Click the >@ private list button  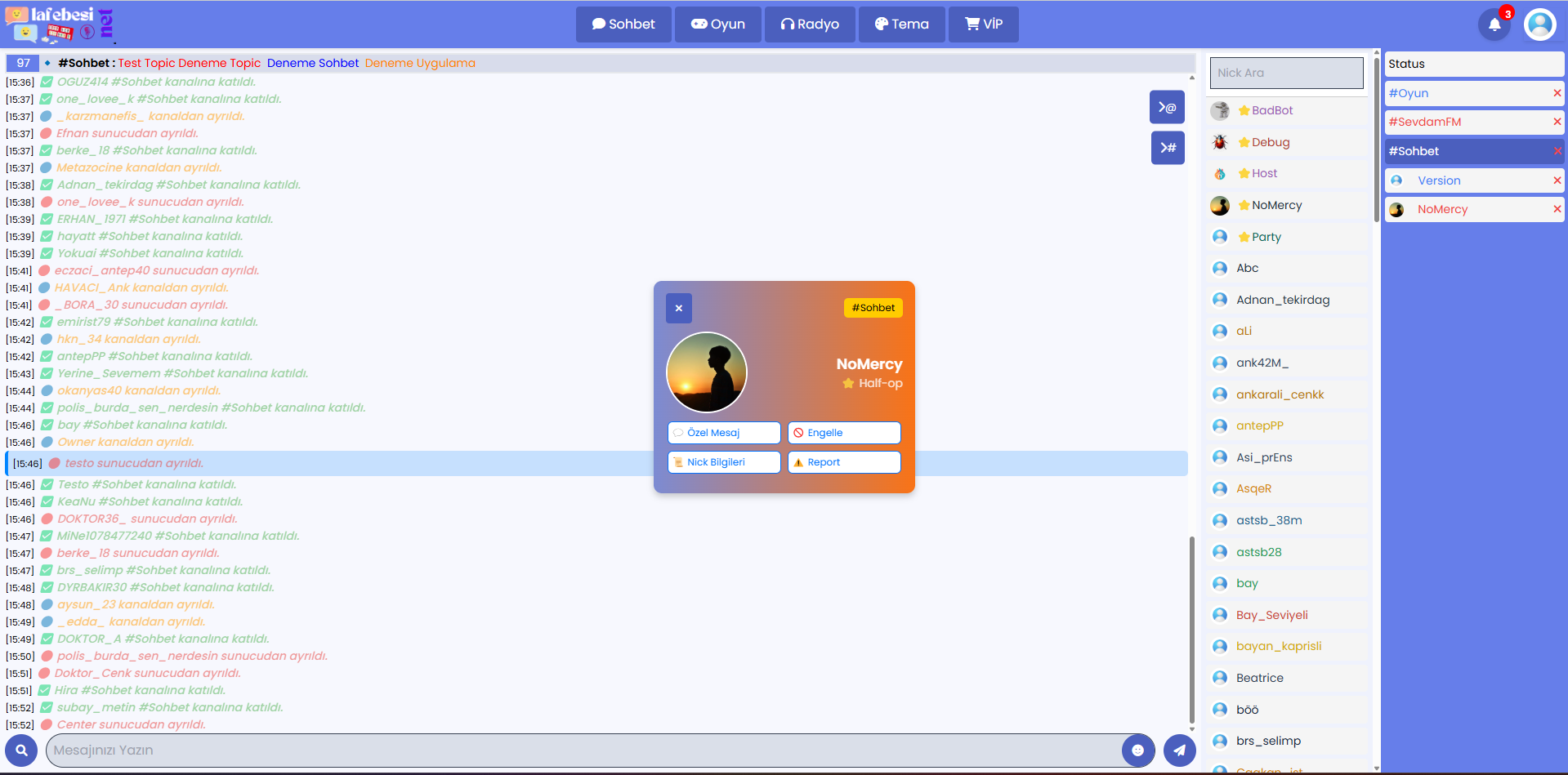click(x=1167, y=107)
